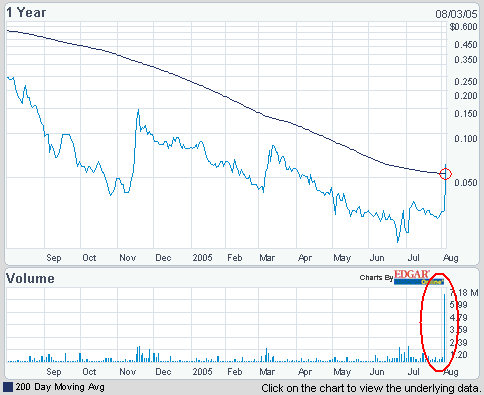The width and height of the screenshot is (484, 395).
Task: Click 'Mar' on the volume chart axis
Action: coord(267,372)
